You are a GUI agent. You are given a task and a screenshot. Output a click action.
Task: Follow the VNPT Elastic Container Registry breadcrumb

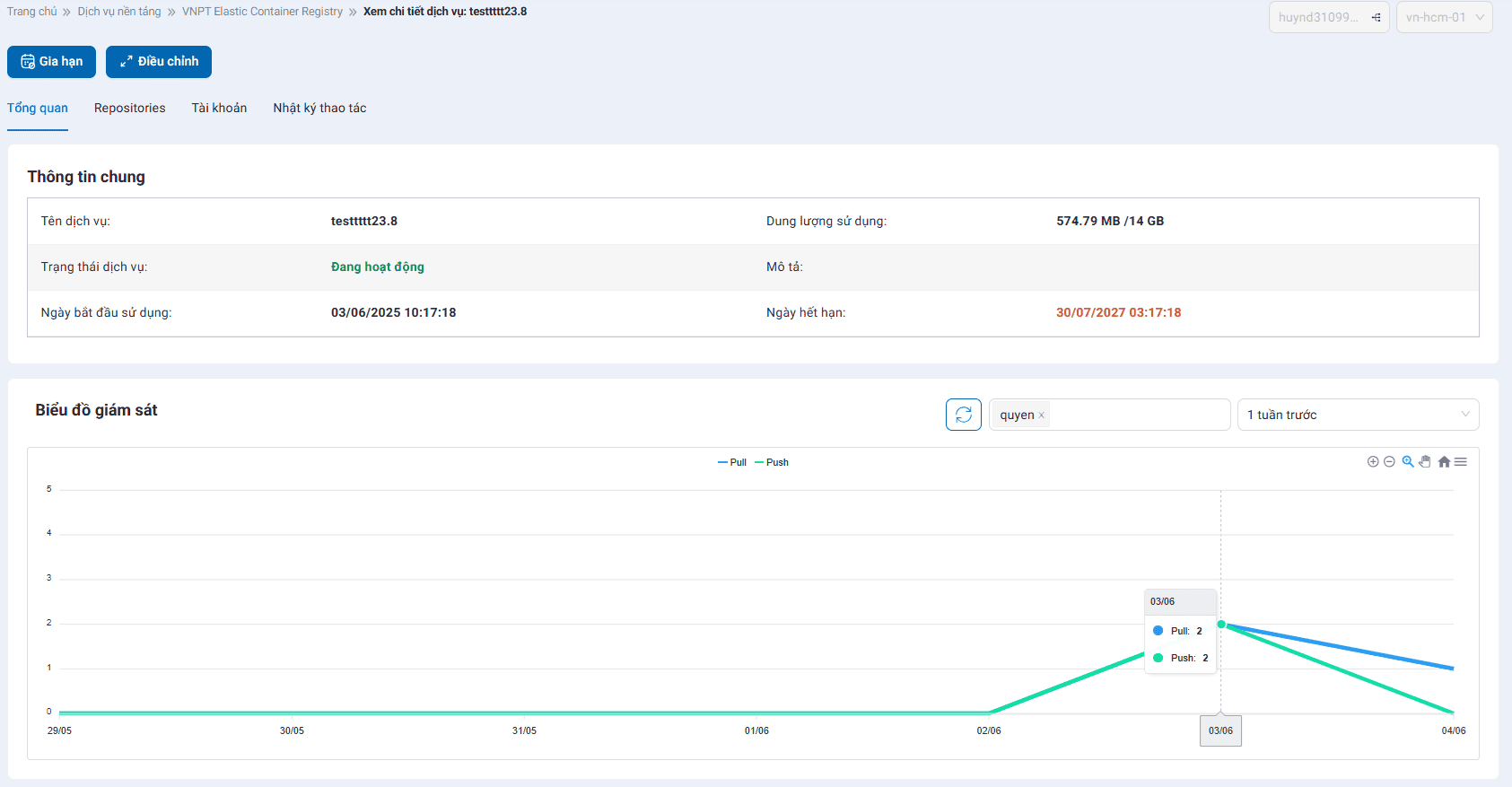click(x=262, y=12)
